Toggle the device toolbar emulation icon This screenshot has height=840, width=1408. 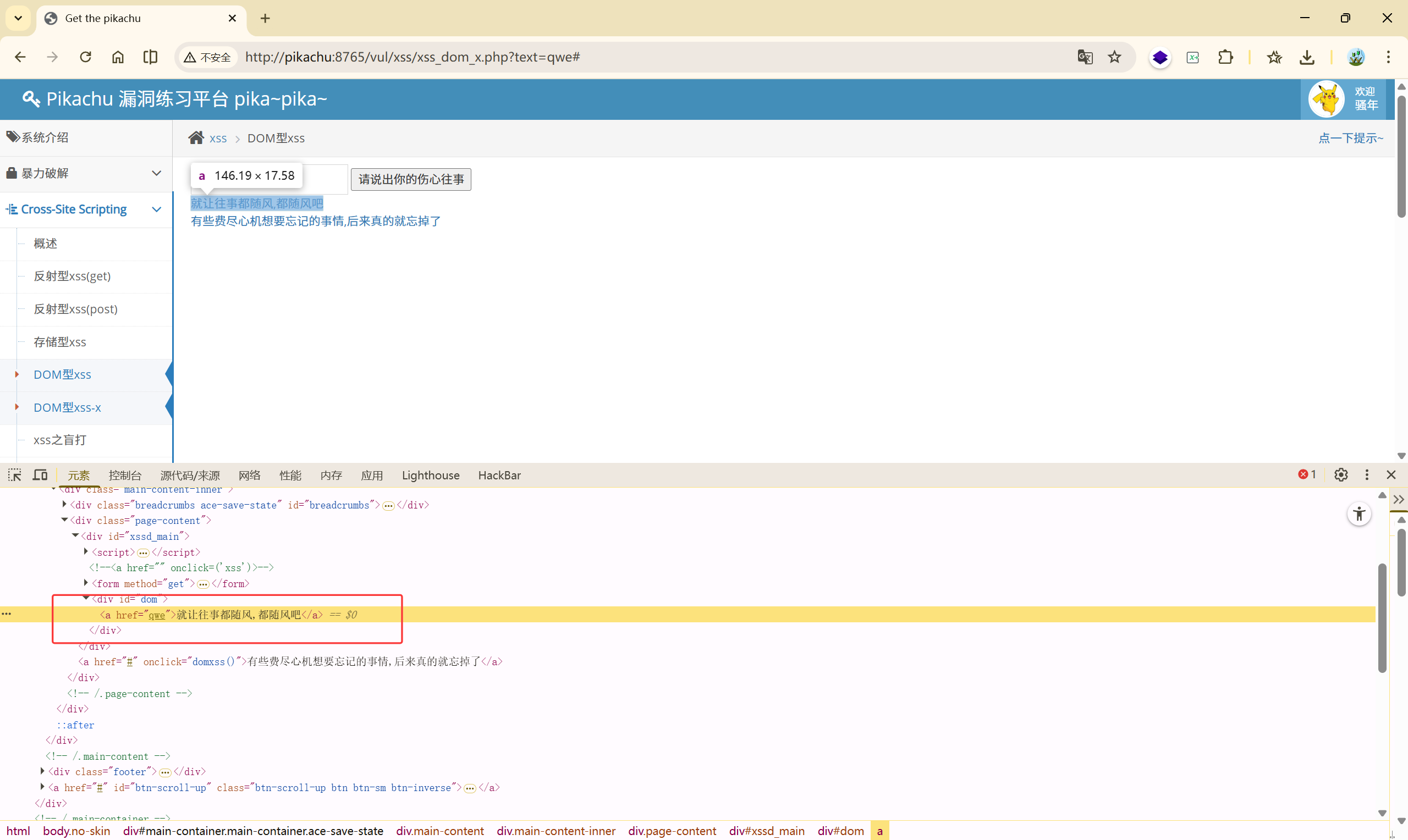pyautogui.click(x=40, y=475)
